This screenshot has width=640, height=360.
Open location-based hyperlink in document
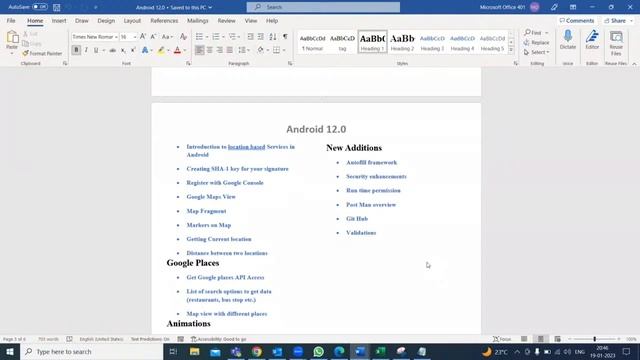247,147
